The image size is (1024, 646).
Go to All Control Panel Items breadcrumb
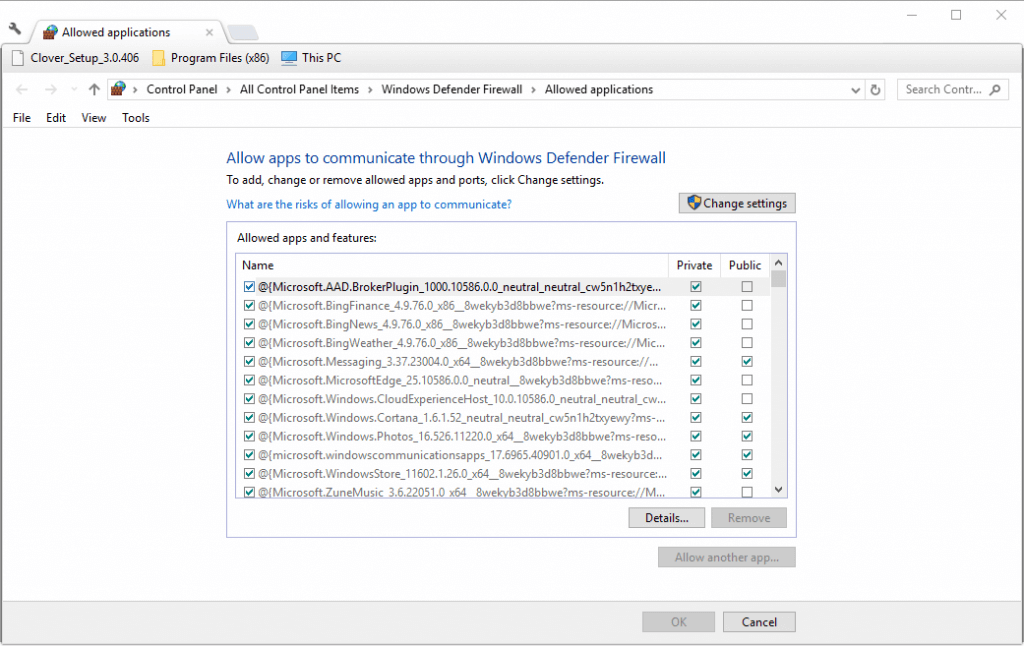[299, 89]
